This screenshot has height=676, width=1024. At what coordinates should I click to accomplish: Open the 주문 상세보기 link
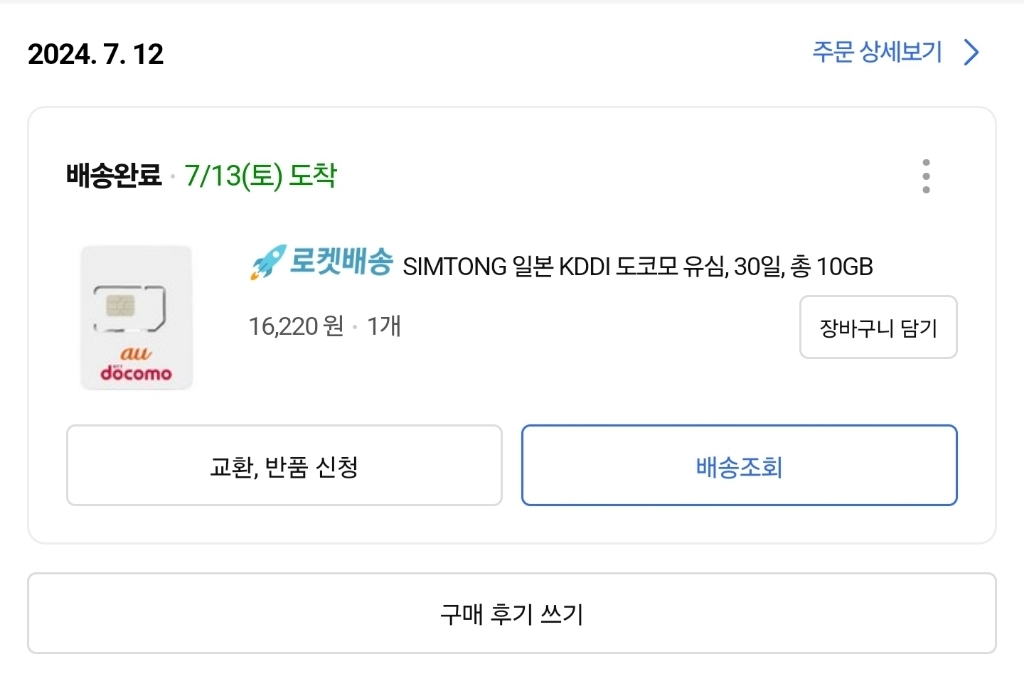877,53
